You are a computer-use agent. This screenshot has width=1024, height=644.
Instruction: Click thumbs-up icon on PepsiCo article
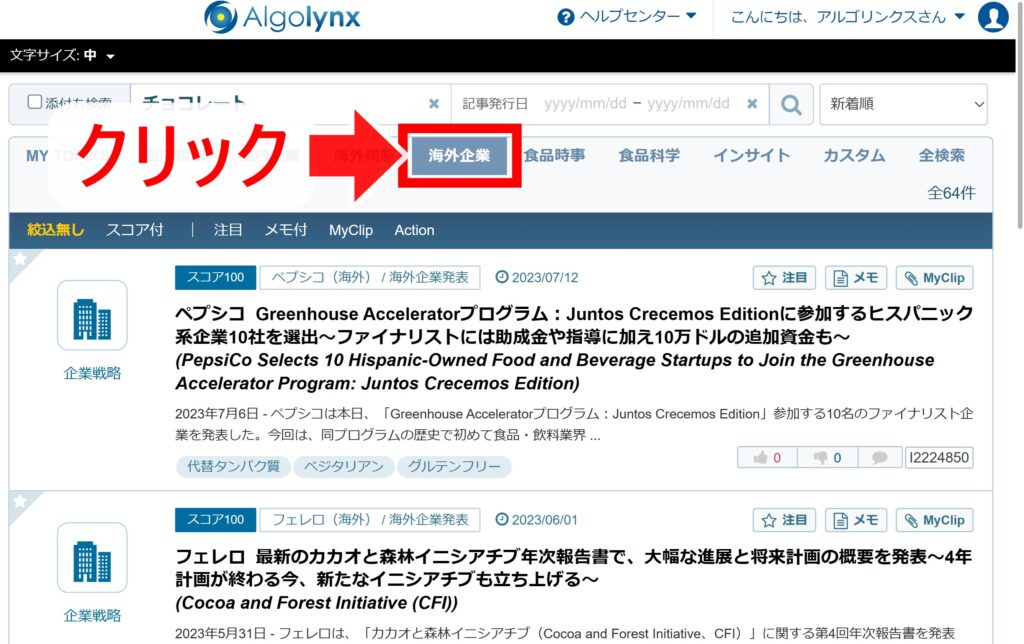click(768, 458)
